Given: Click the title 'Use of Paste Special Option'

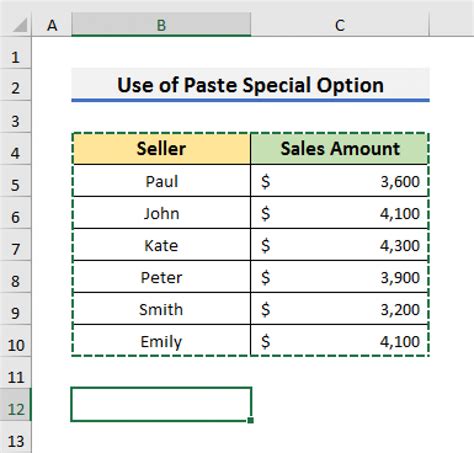Looking at the screenshot, I should [250, 85].
